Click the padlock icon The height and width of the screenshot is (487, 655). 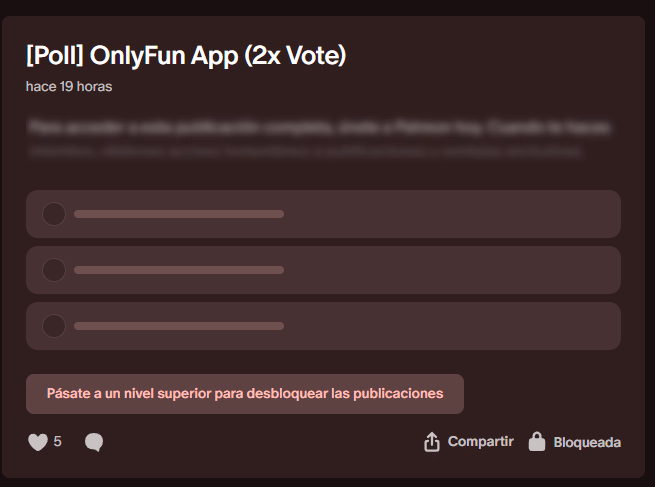point(537,442)
